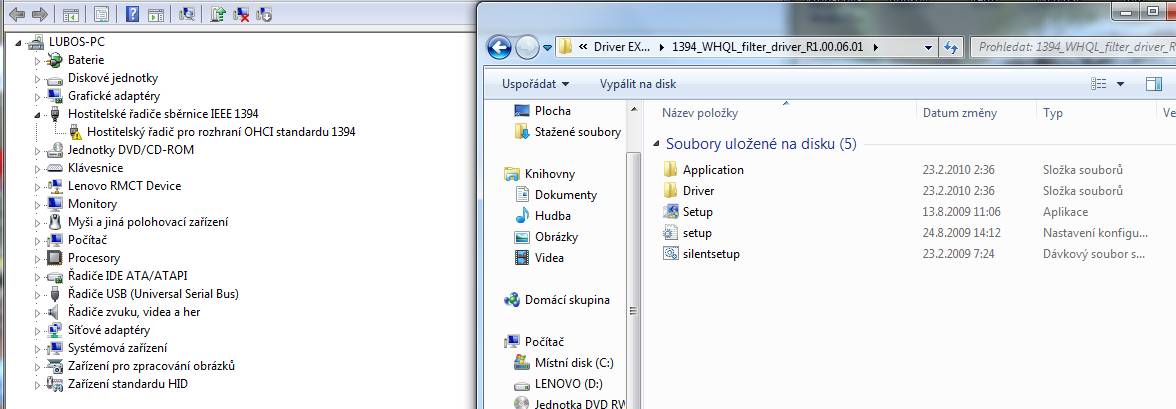Click the Prohledat search field
Viewport: 1176px width, 409px height.
[x=1070, y=47]
